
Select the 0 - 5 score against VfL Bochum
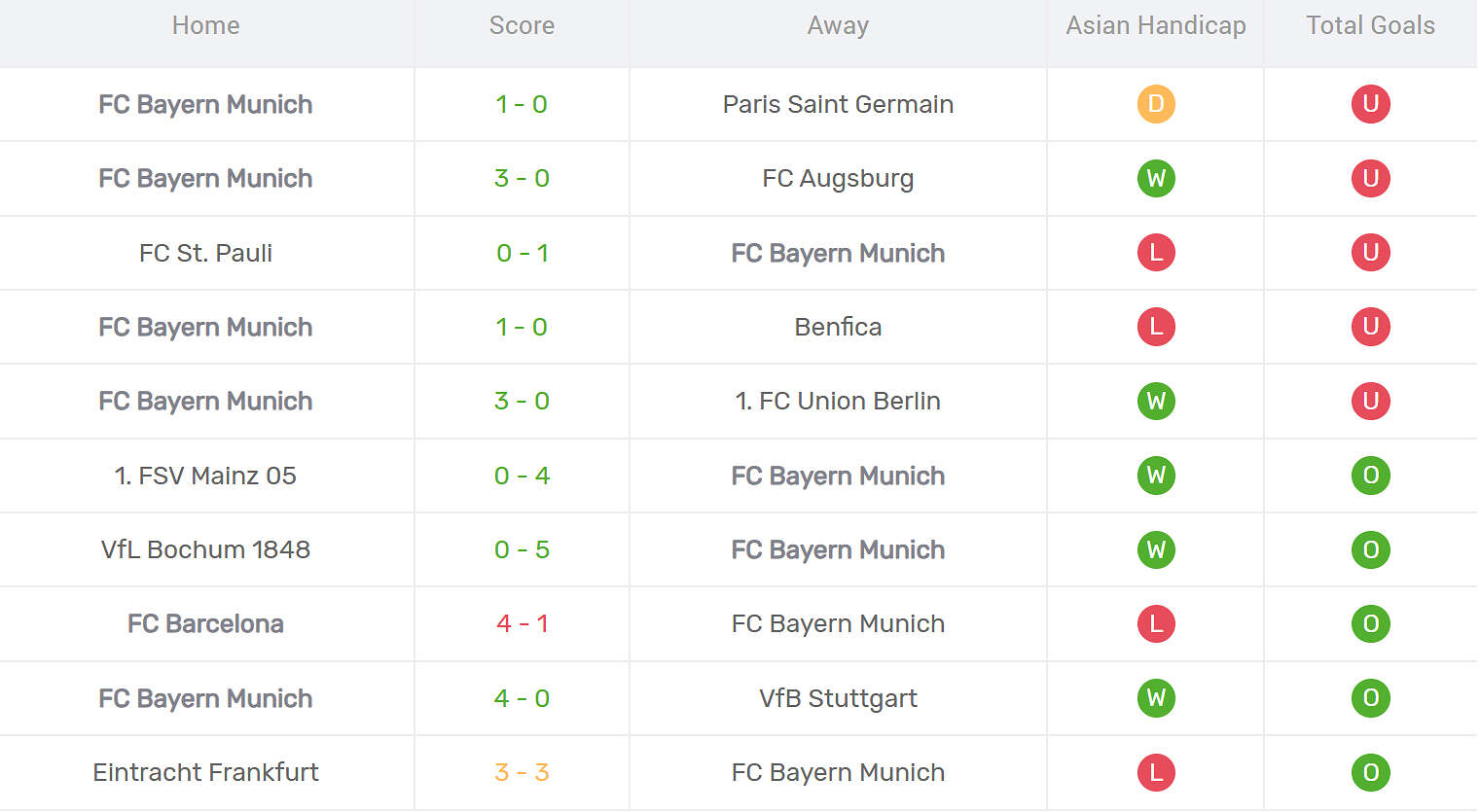point(522,550)
